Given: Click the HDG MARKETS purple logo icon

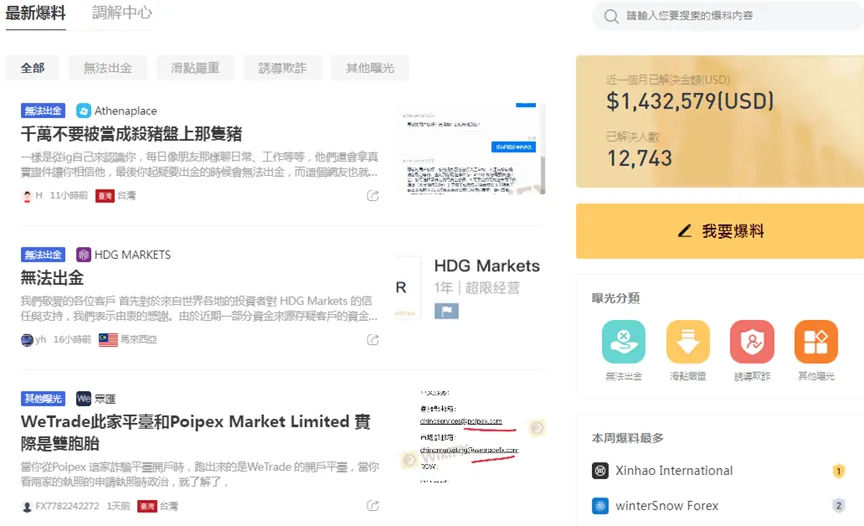Looking at the screenshot, I should (x=83, y=254).
